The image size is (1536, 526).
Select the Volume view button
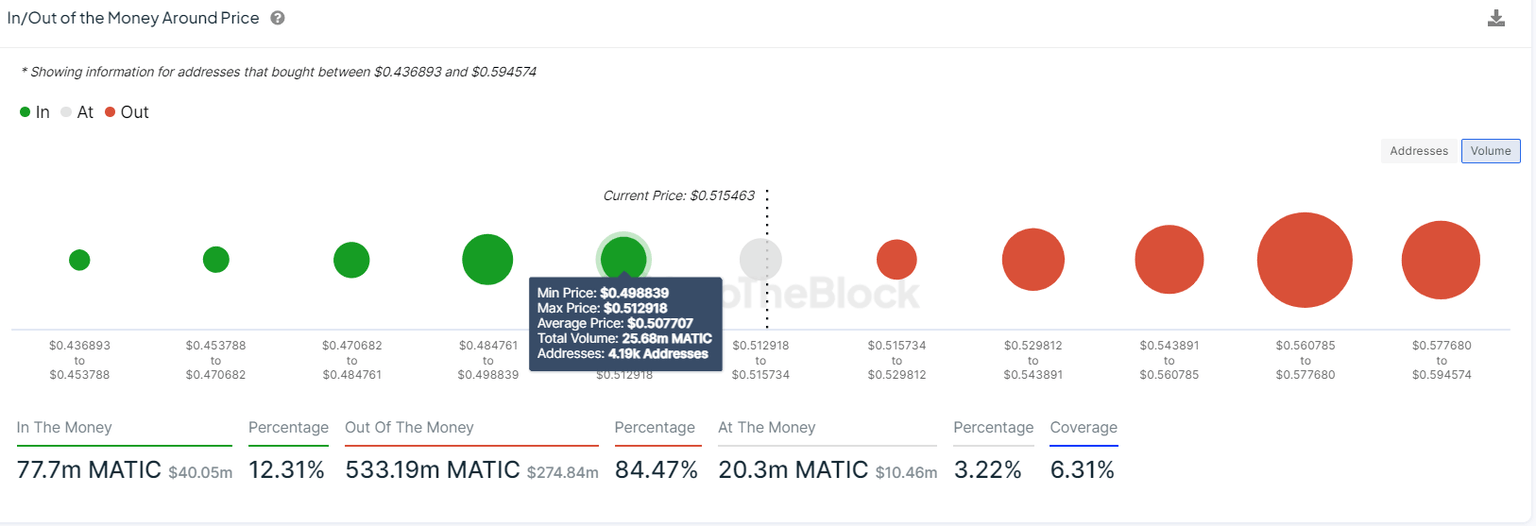tap(1490, 151)
